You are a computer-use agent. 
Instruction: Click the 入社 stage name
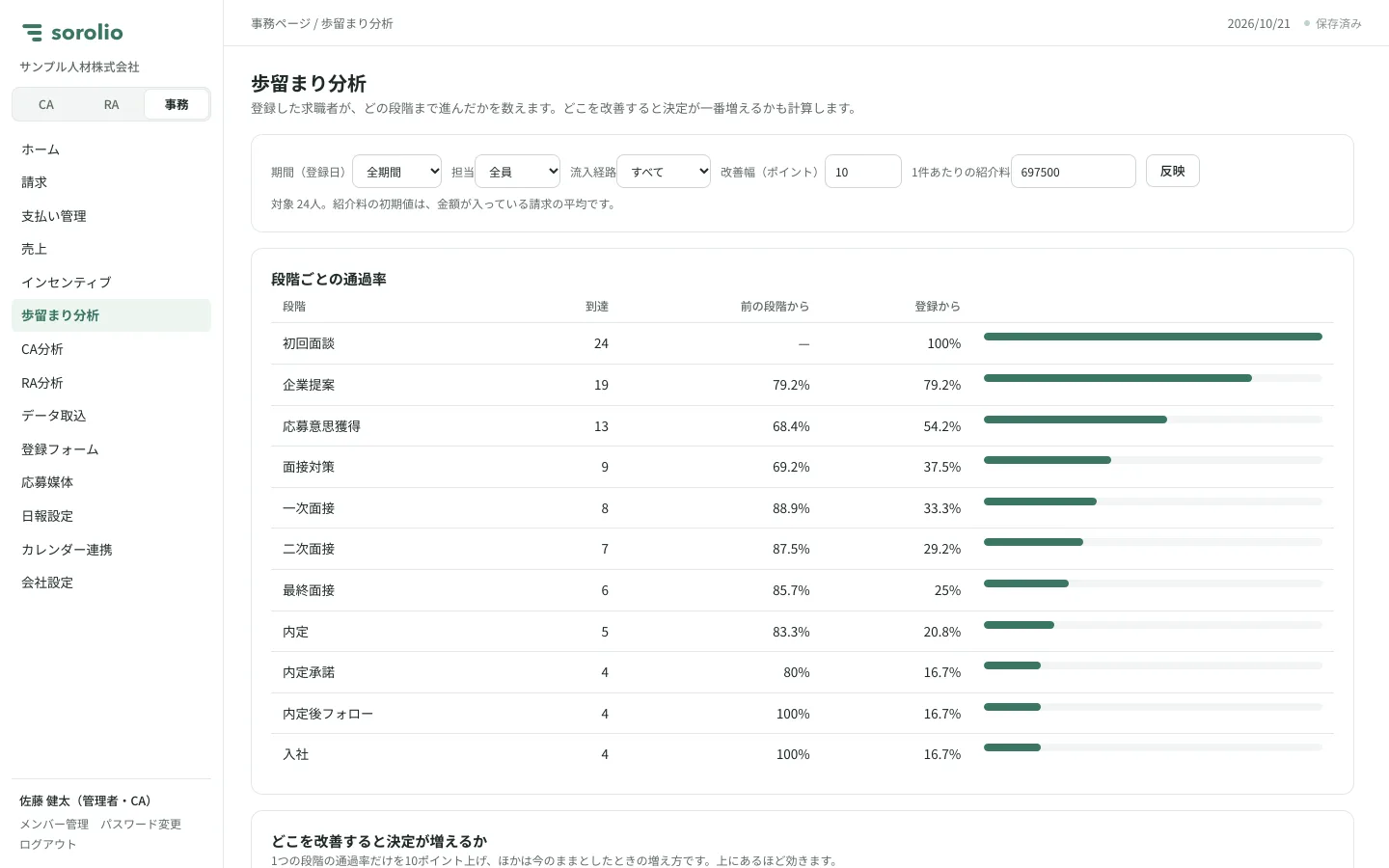point(296,754)
